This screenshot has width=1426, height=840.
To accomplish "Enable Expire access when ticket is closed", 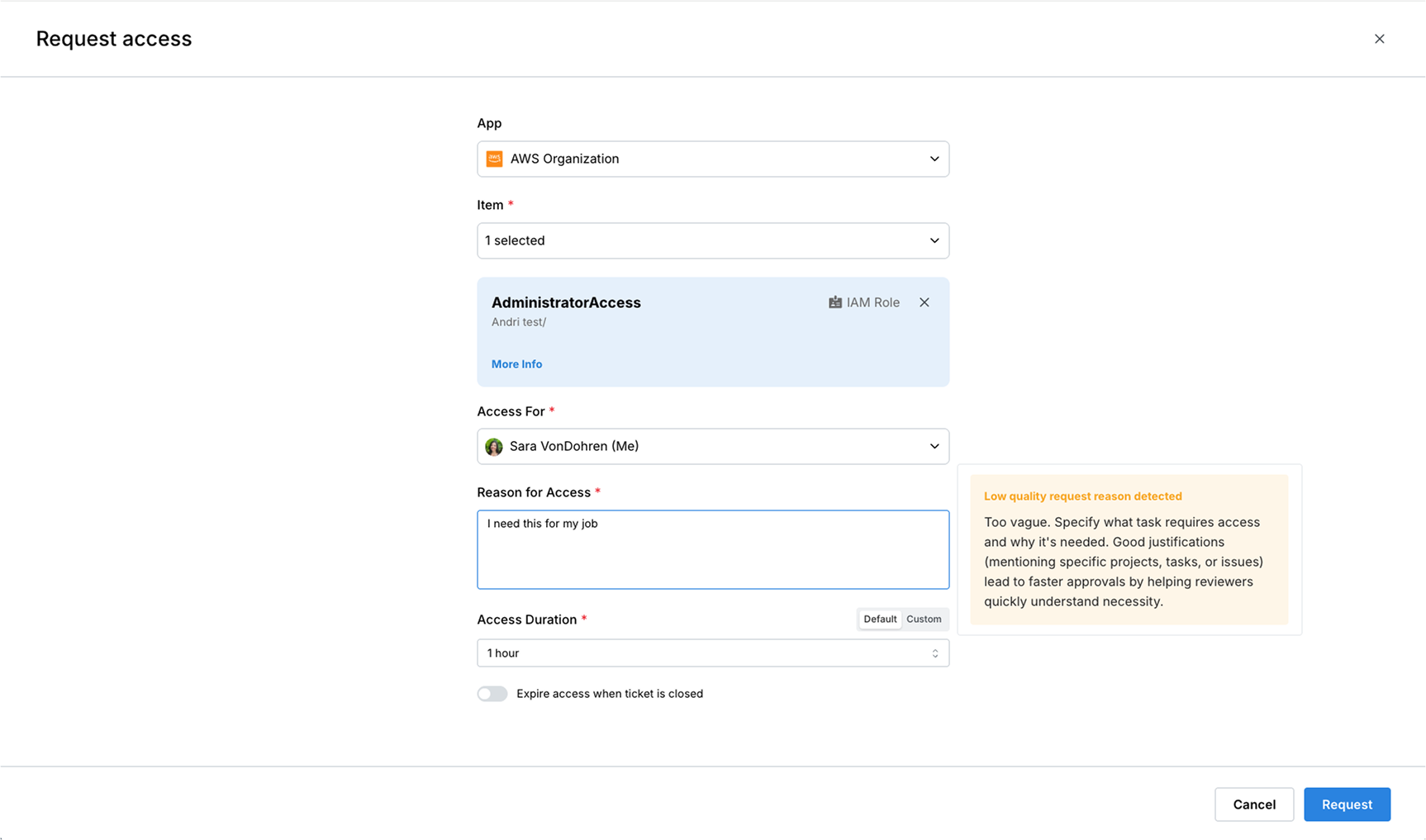I will coord(492,694).
